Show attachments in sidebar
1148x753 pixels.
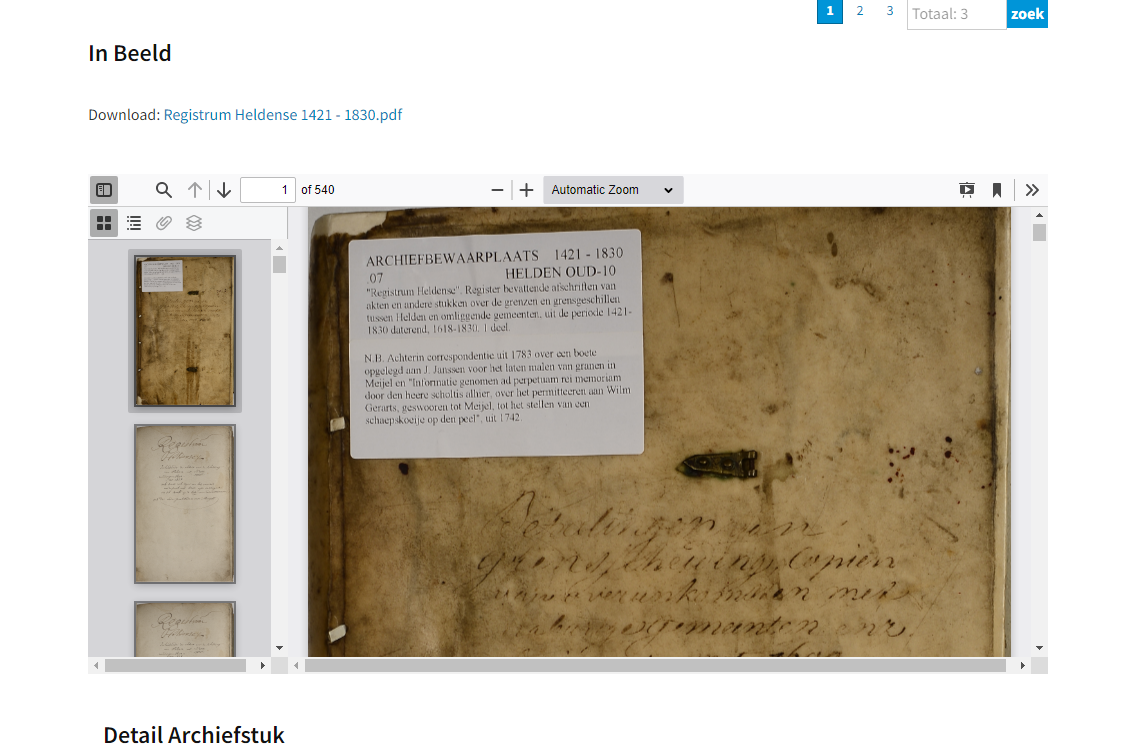tap(164, 223)
